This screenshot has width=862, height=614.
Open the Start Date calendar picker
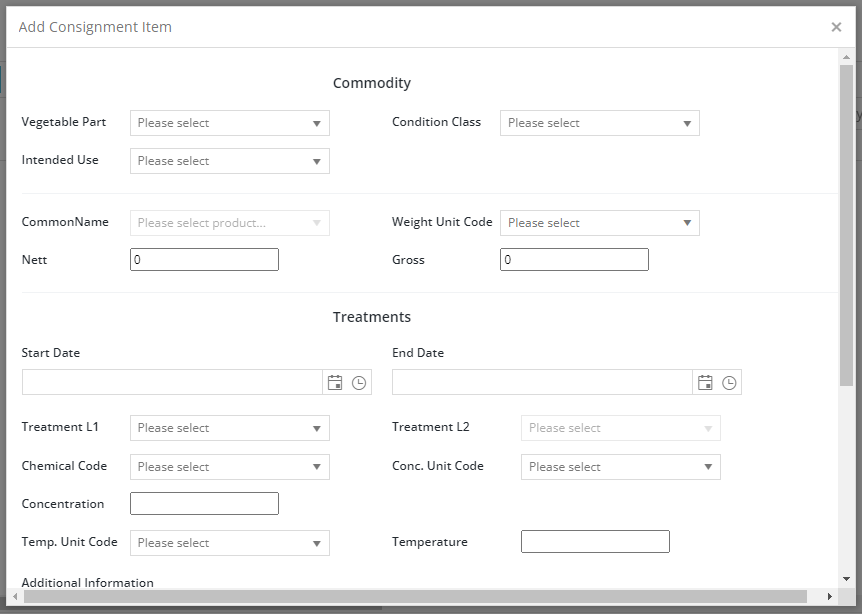click(x=335, y=383)
